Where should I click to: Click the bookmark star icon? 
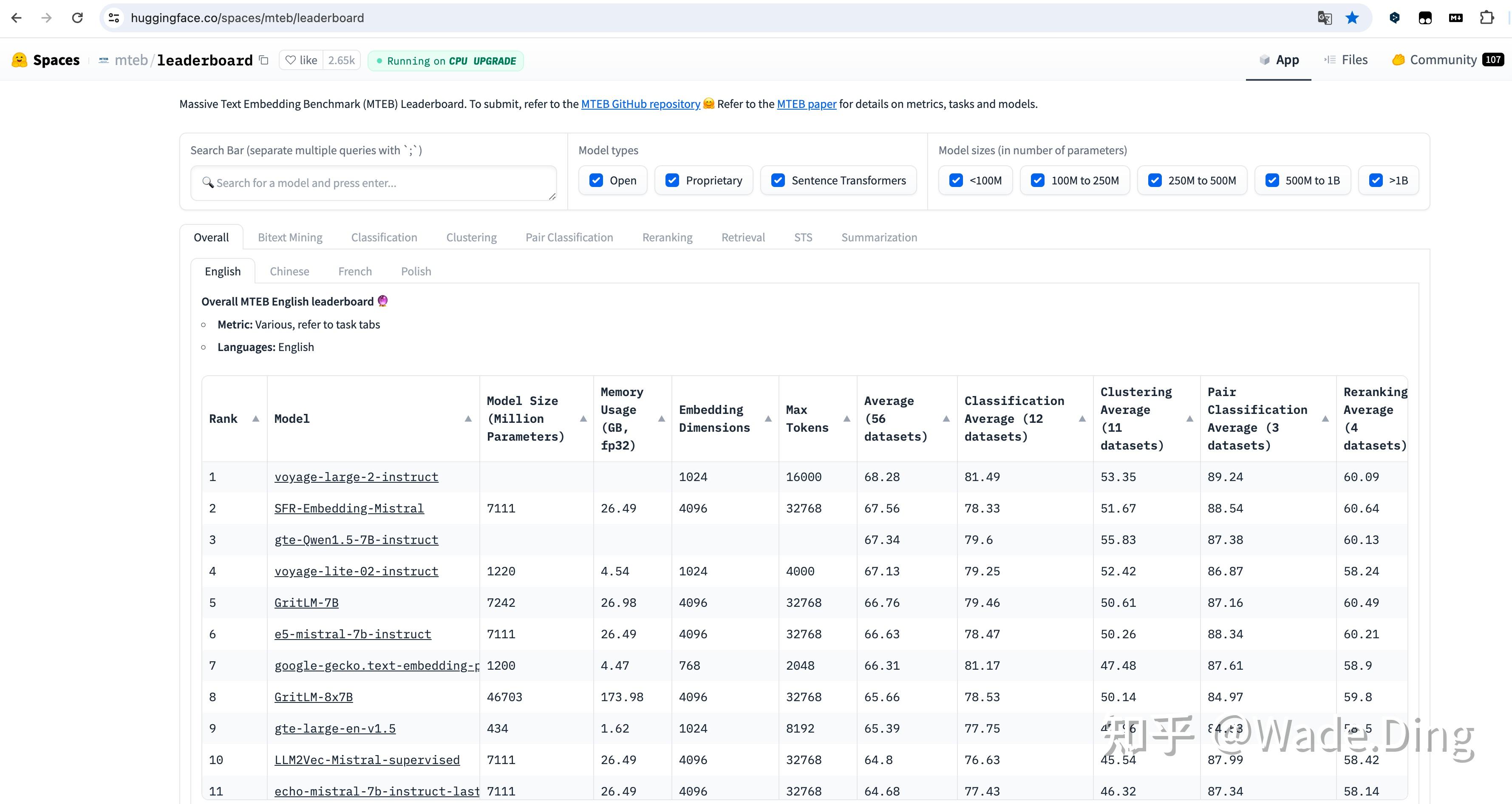coord(1352,17)
